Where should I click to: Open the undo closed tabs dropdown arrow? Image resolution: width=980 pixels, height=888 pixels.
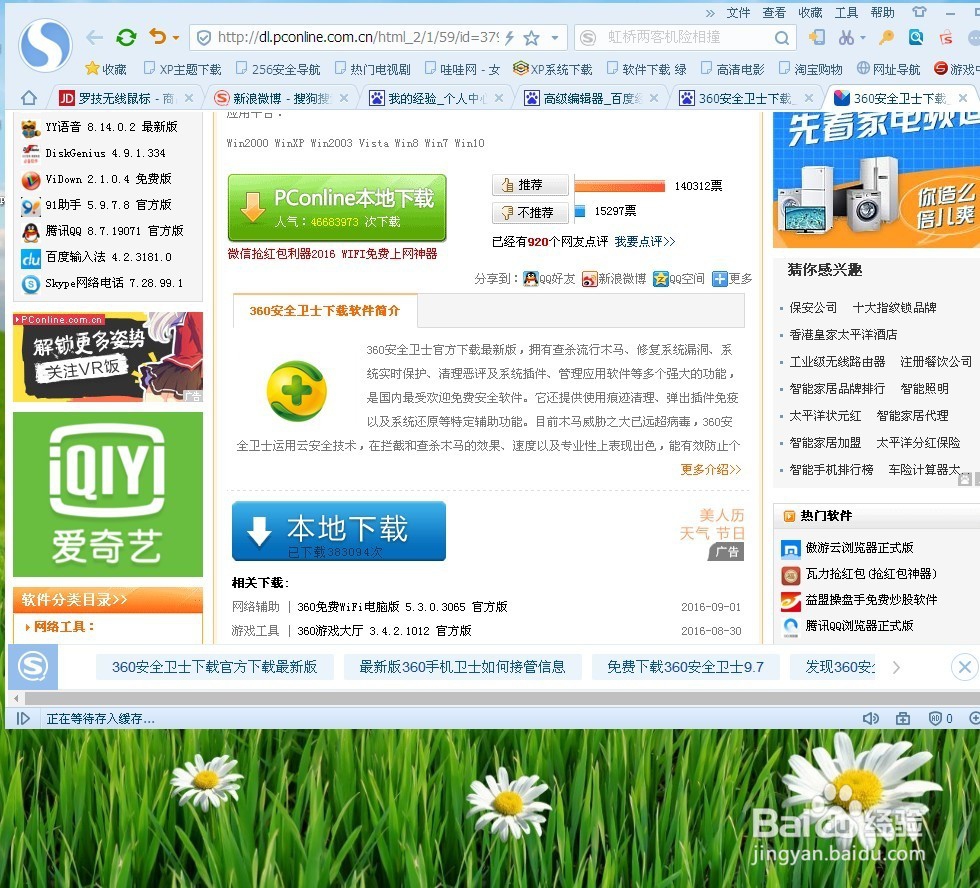coord(176,38)
